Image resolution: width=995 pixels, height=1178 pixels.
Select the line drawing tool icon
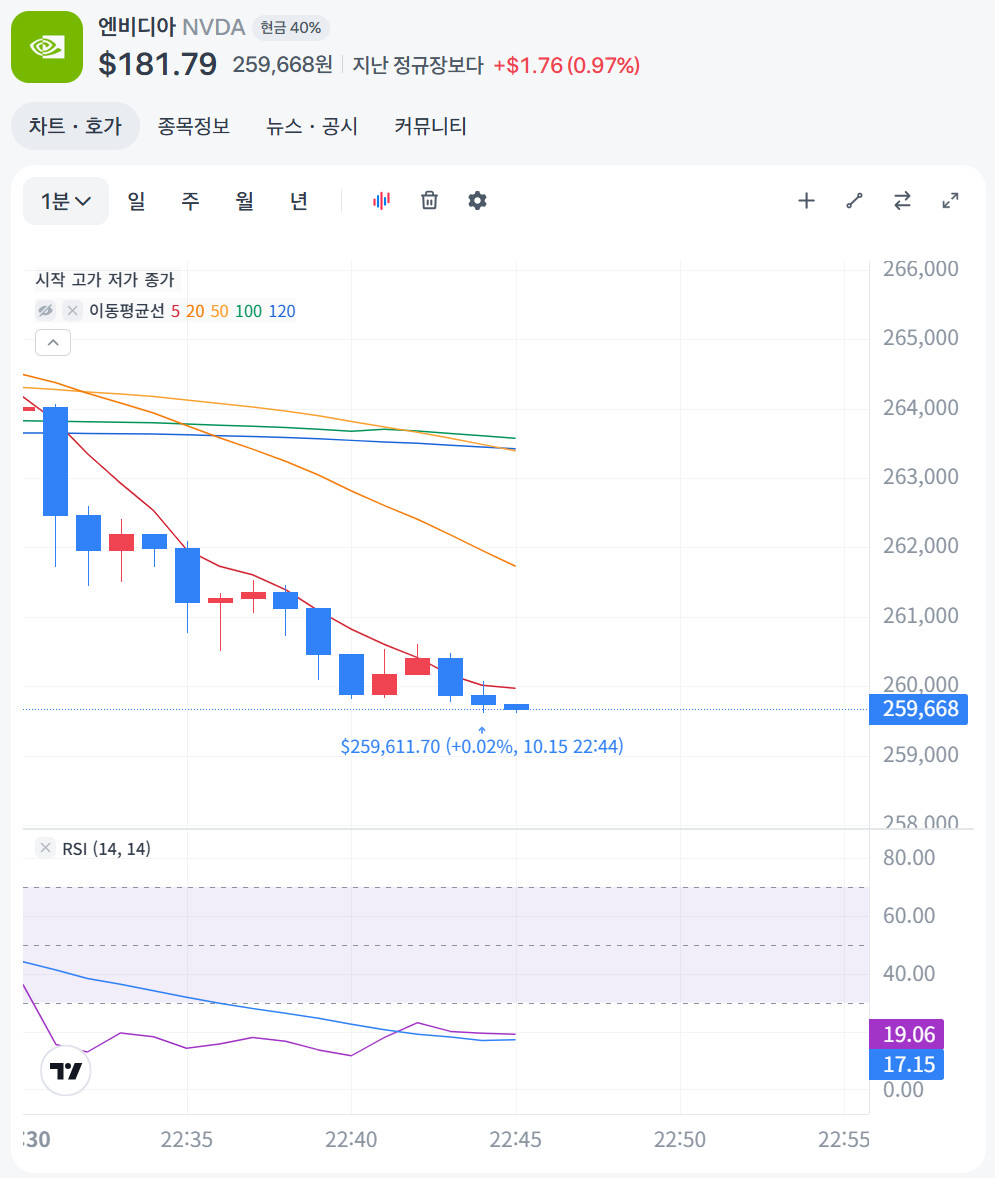(x=854, y=201)
